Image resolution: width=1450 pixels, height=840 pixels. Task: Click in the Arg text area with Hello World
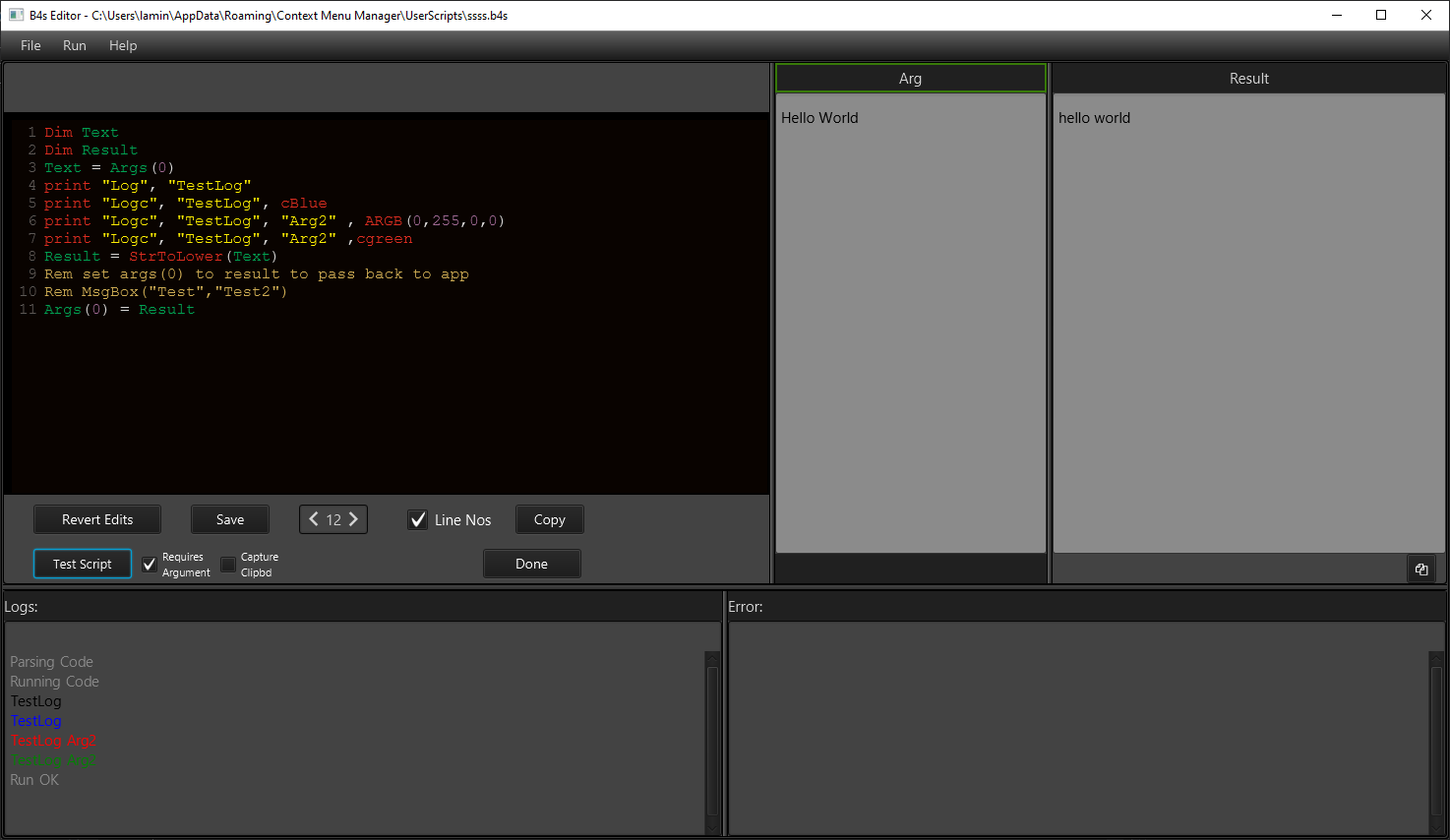click(911, 323)
